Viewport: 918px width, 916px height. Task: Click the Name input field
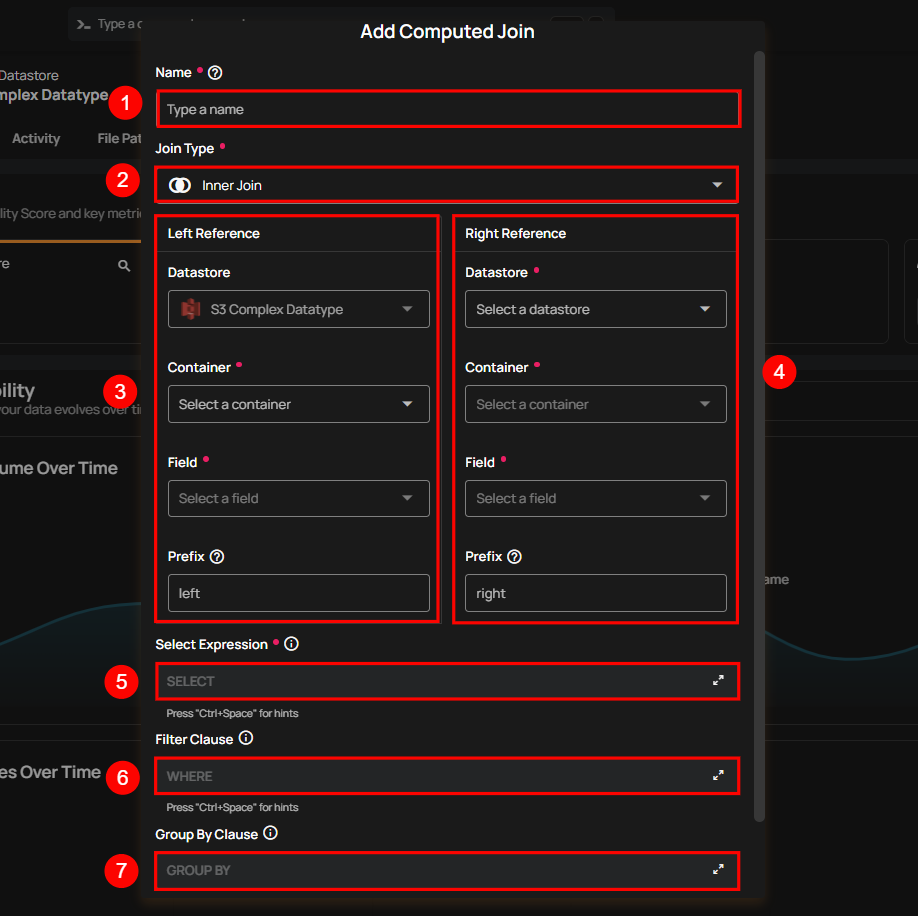[447, 109]
